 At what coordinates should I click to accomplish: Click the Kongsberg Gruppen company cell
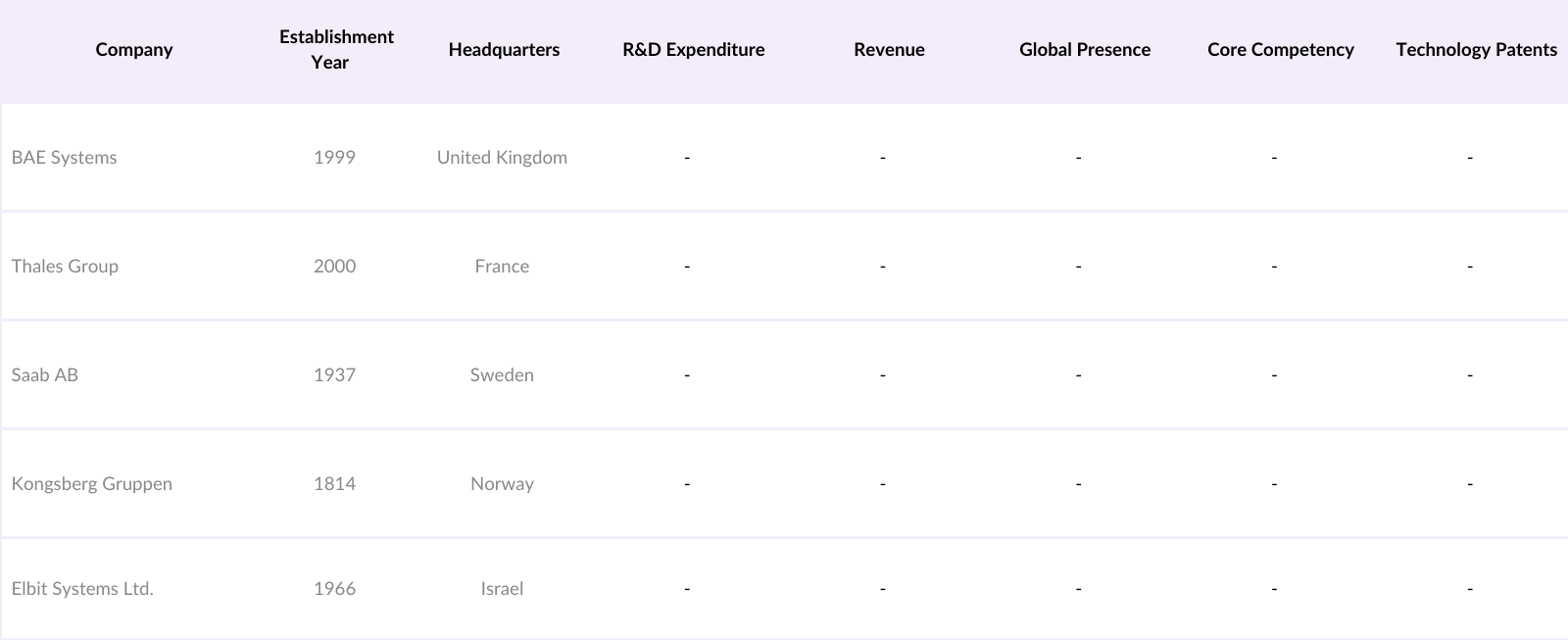pyautogui.click(x=92, y=484)
